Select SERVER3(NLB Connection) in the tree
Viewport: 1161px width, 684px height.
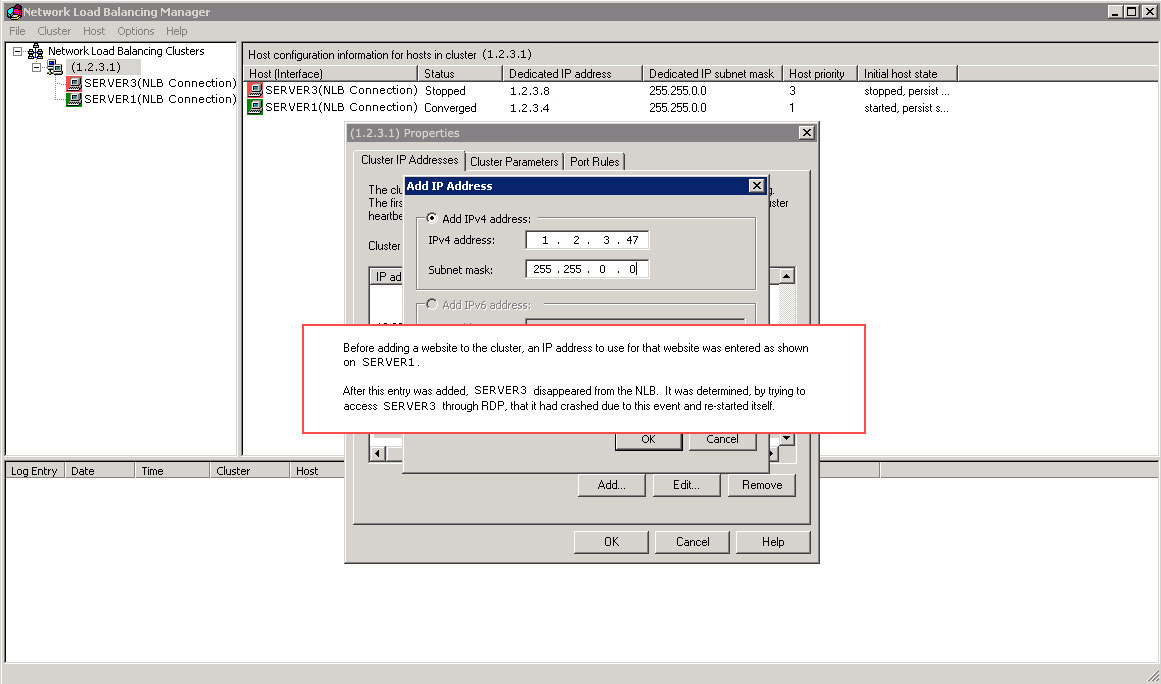tap(160, 83)
